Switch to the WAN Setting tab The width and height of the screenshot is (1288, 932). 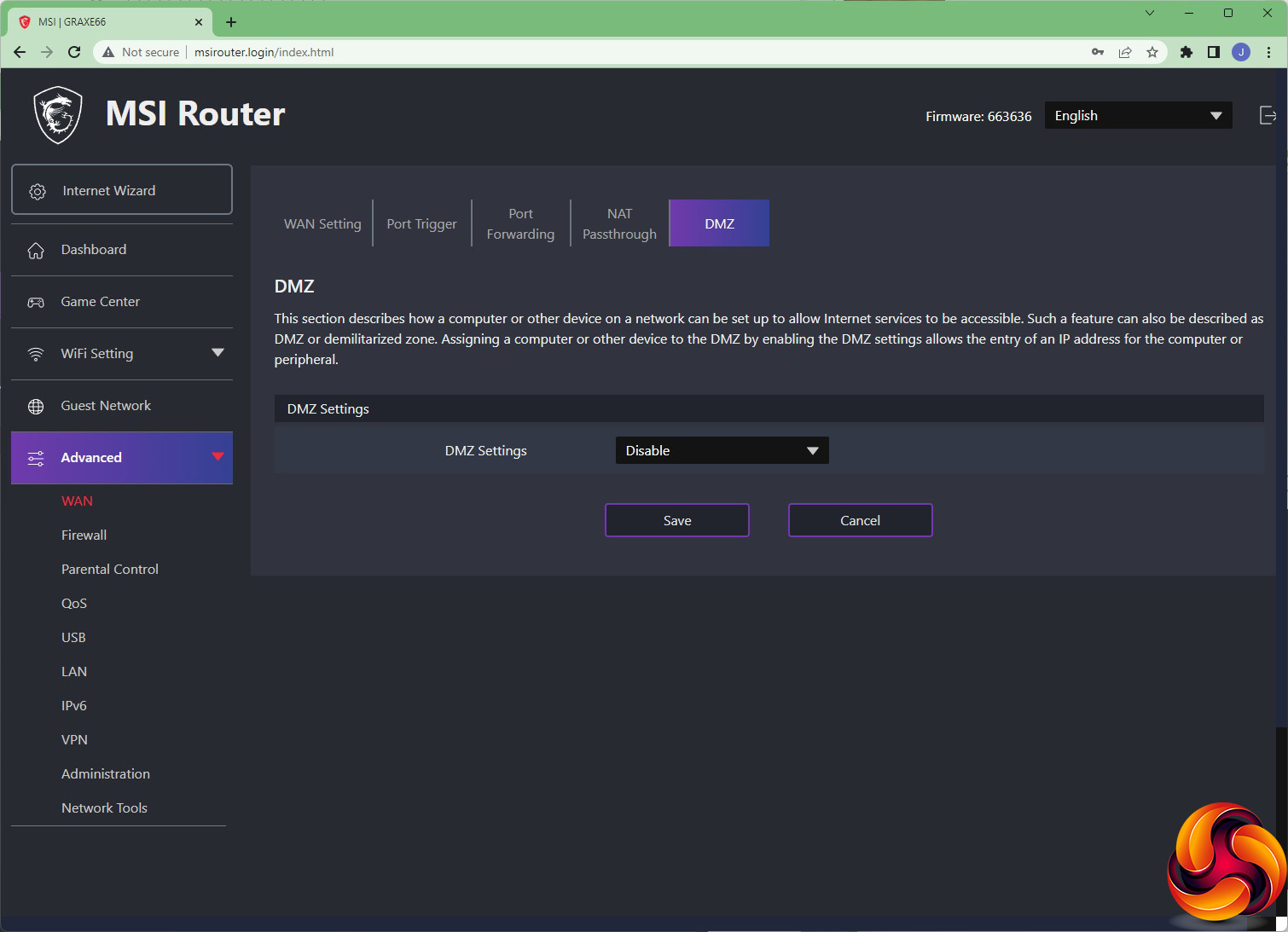click(x=322, y=223)
